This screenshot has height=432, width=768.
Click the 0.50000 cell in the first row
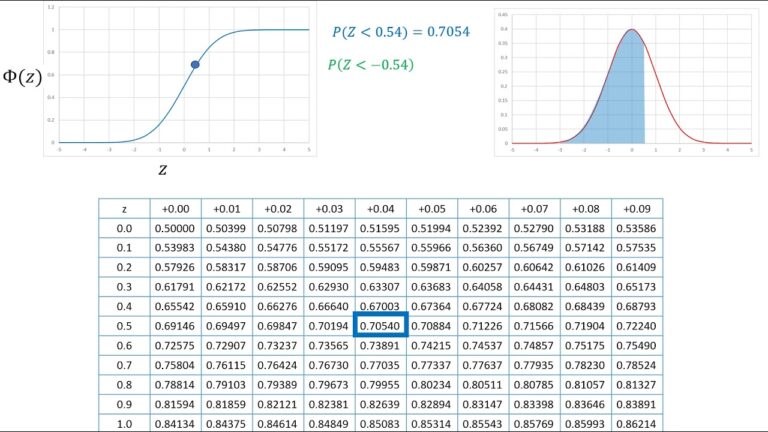click(x=176, y=229)
